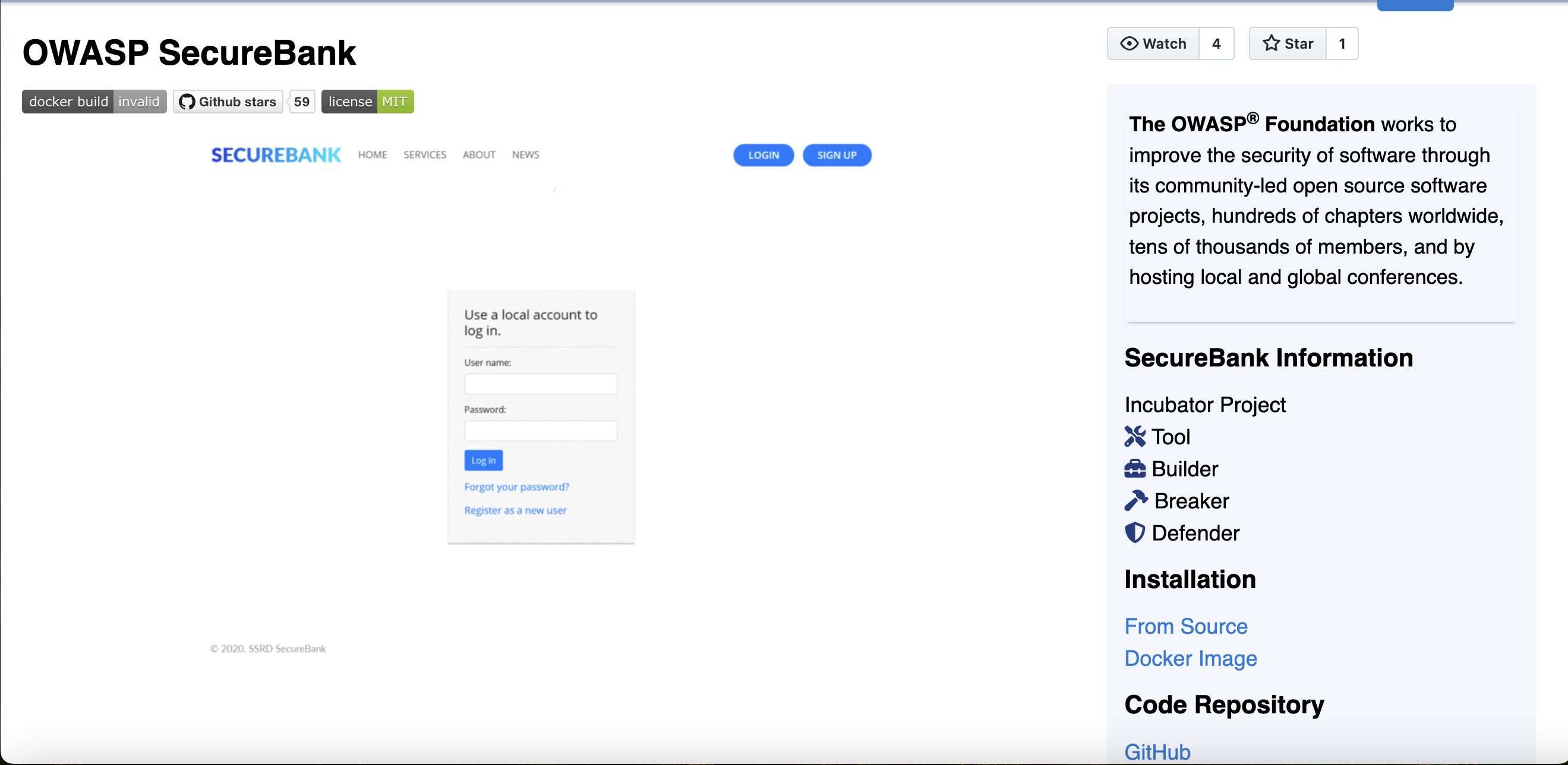Image resolution: width=1568 pixels, height=765 pixels.
Task: Click the Breaker icon in sidebar
Action: tap(1134, 500)
